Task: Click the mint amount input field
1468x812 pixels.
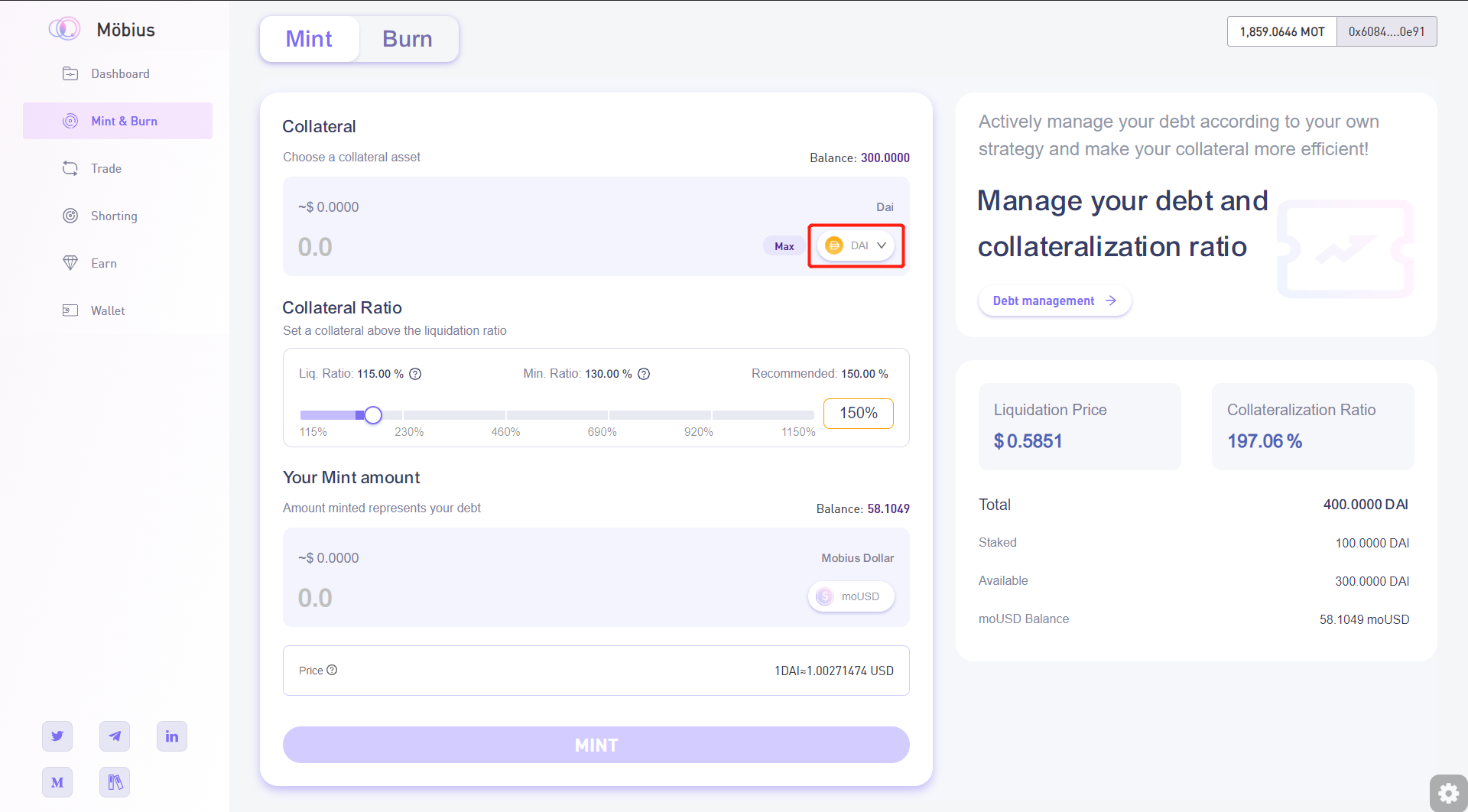Action: [547, 598]
